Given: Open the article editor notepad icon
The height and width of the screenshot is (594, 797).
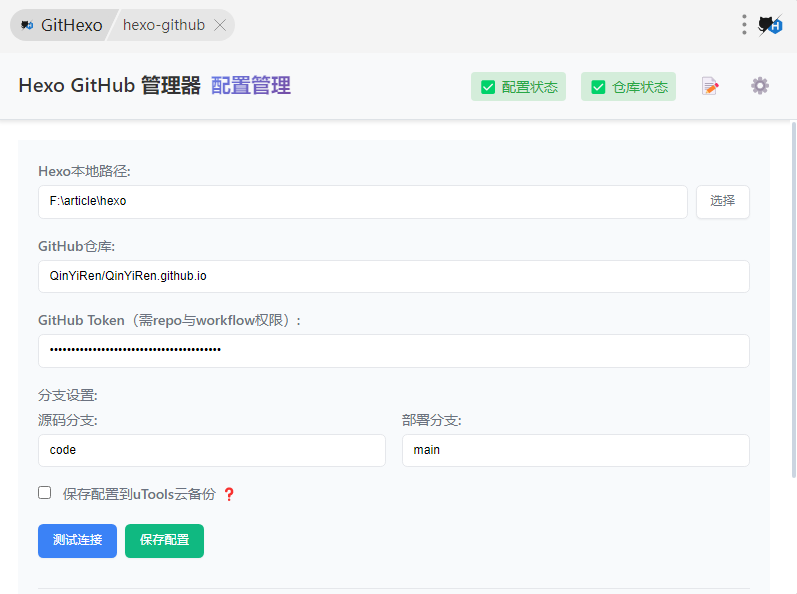Looking at the screenshot, I should click(710, 86).
